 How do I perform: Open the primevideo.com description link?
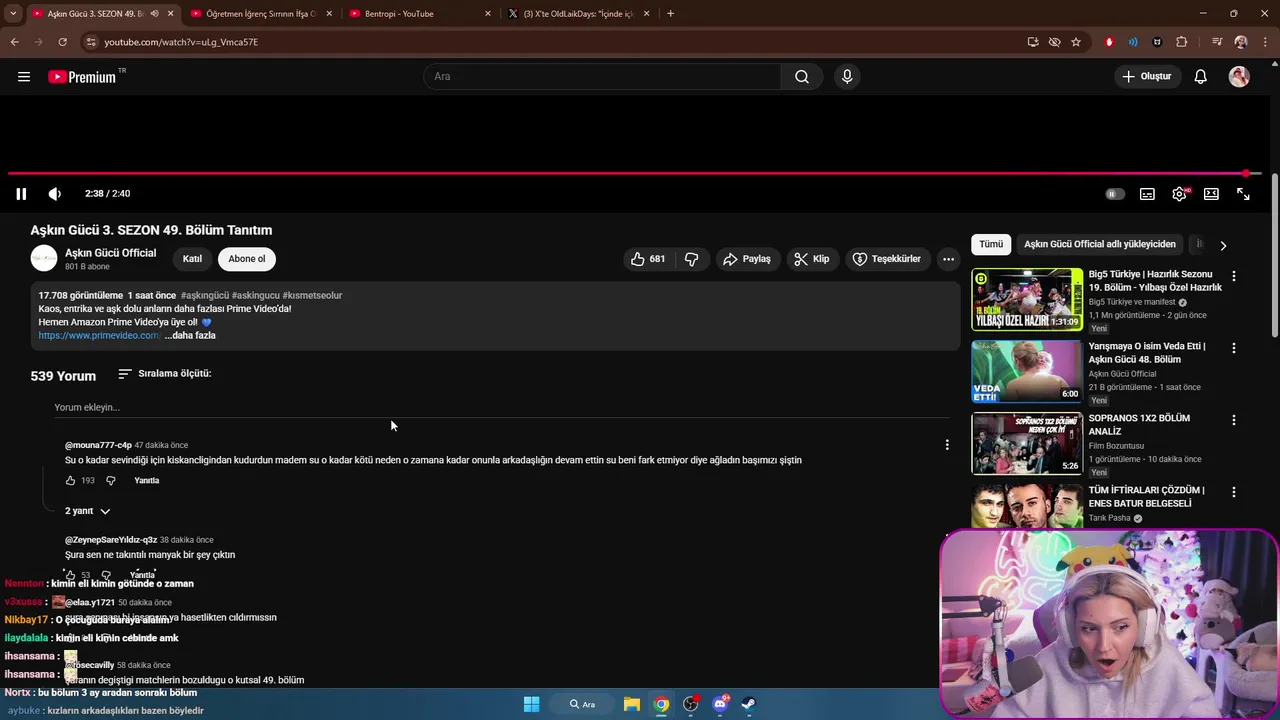coord(99,336)
